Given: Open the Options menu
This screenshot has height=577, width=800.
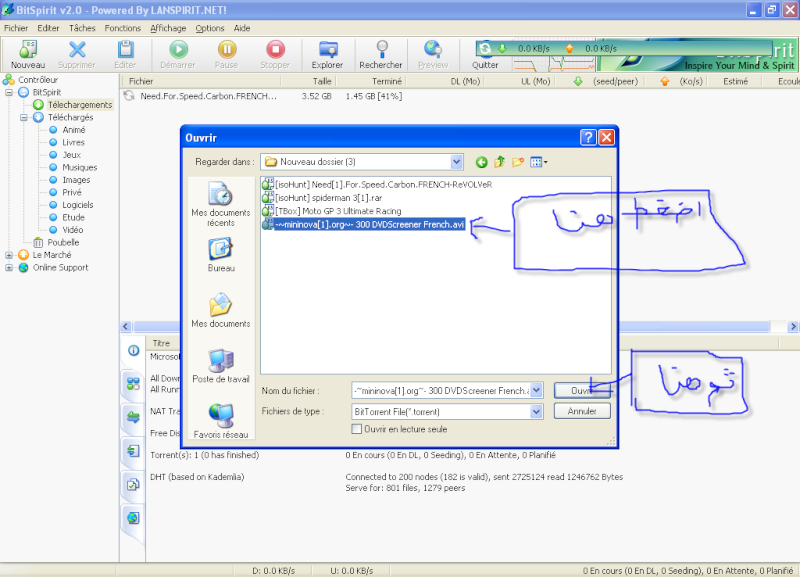Looking at the screenshot, I should [210, 28].
